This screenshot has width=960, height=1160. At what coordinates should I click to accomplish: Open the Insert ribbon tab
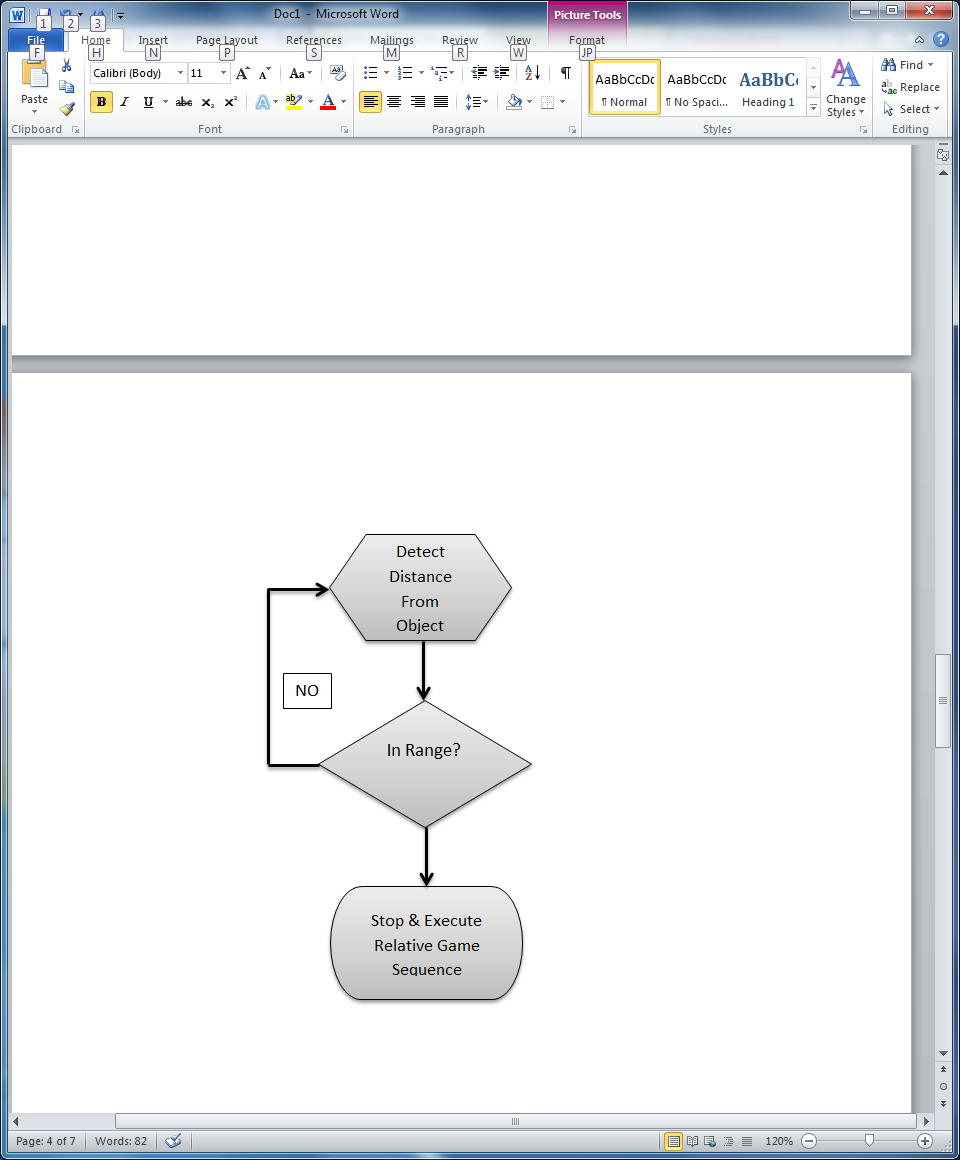coord(153,40)
